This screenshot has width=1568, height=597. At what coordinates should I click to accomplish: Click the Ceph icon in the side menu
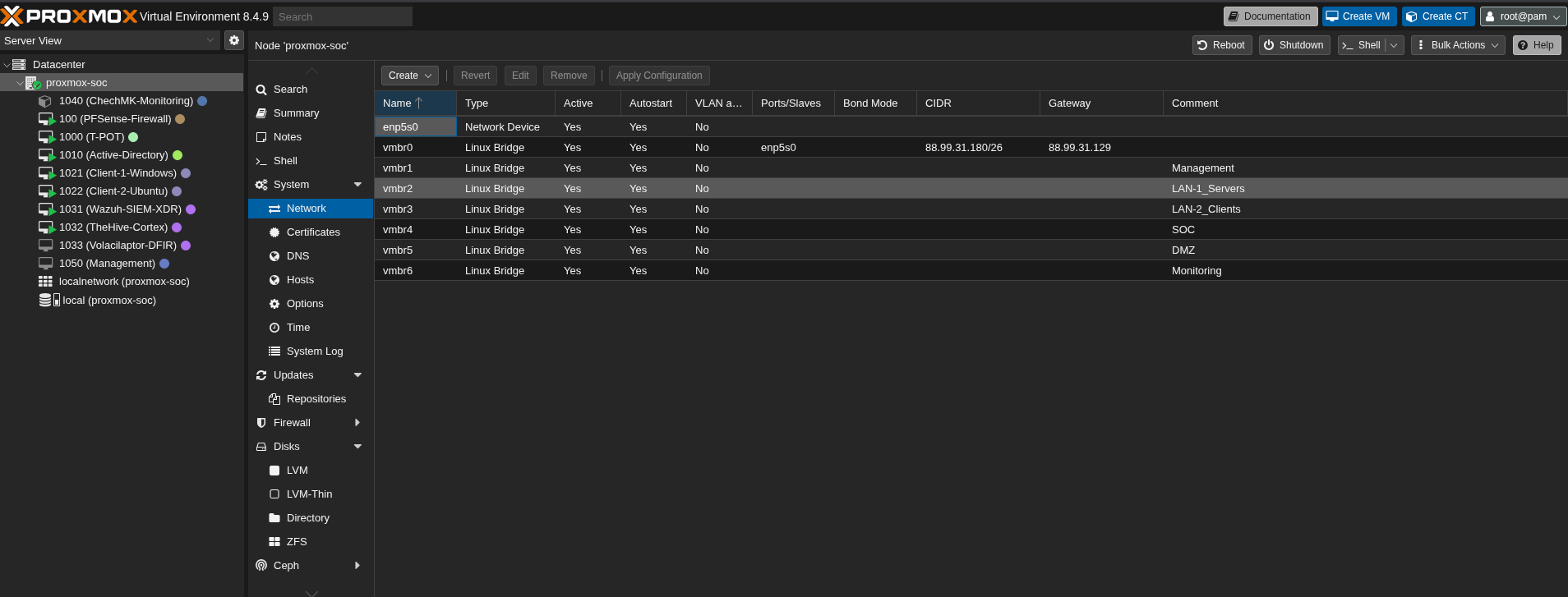tap(261, 566)
